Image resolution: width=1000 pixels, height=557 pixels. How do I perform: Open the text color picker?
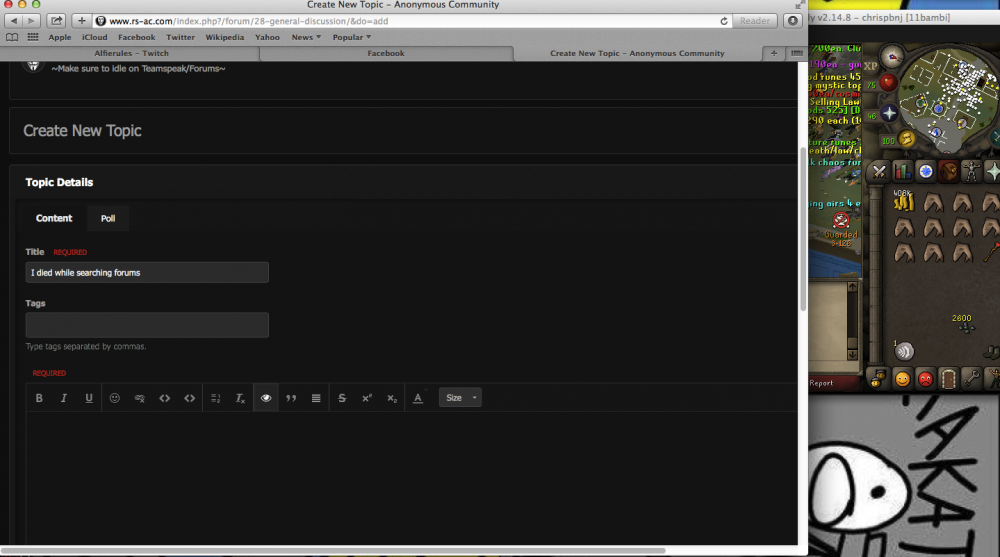[418, 398]
